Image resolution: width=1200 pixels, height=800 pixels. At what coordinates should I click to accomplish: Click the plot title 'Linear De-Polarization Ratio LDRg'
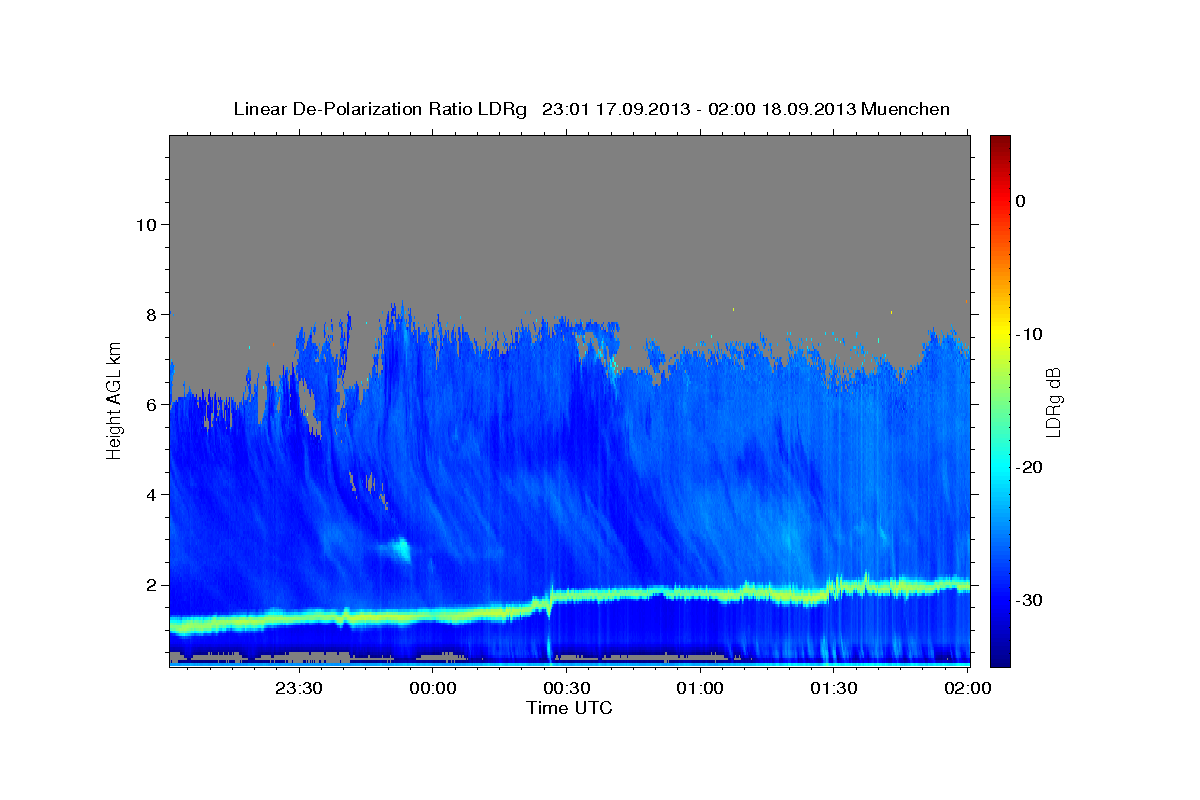(379, 109)
